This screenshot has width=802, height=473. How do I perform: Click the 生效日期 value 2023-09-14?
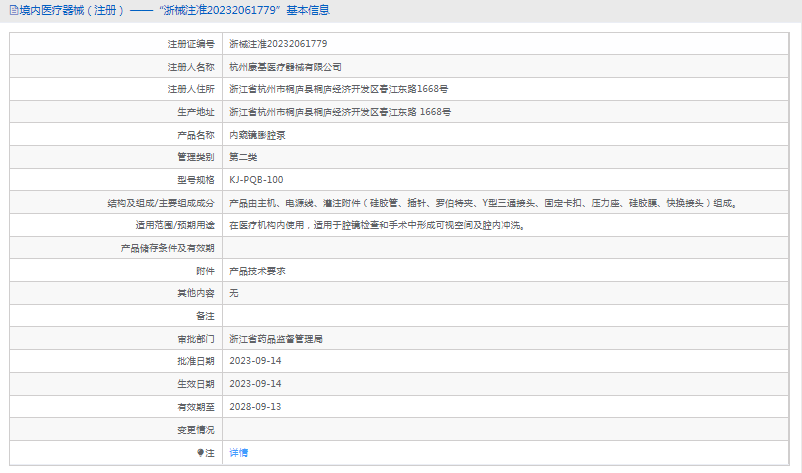(x=255, y=384)
